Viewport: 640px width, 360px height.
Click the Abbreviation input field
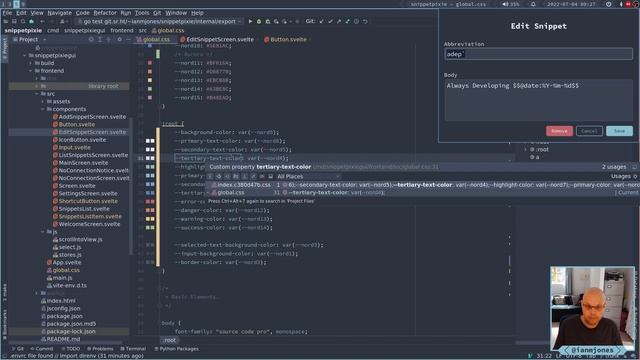point(538,54)
